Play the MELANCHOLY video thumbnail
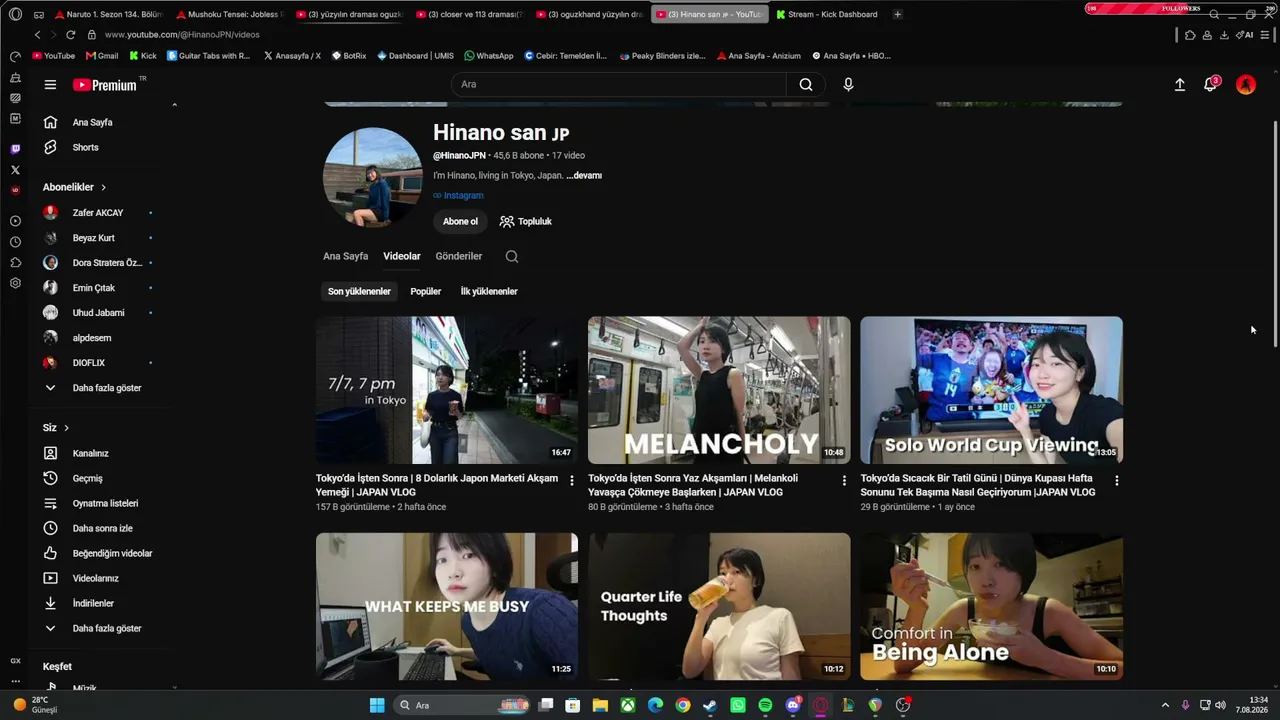1280x720 pixels. coord(719,390)
